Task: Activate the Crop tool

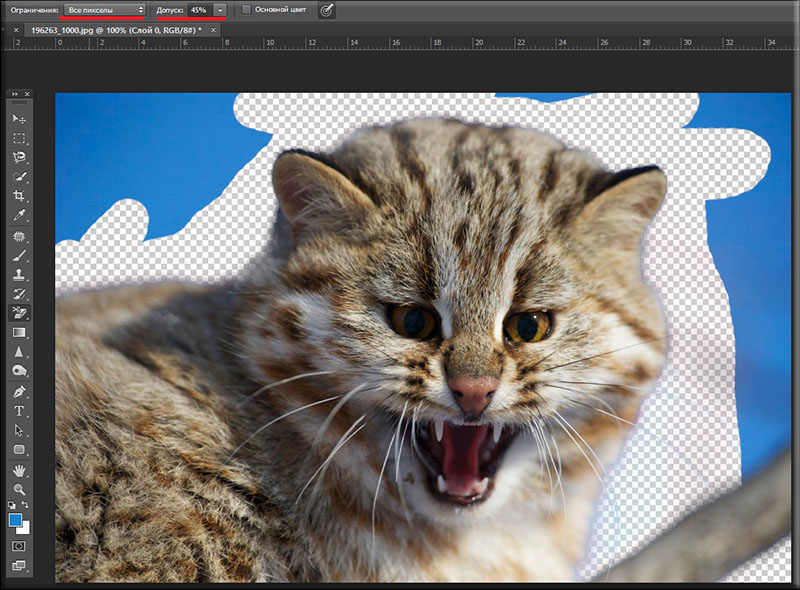Action: click(x=19, y=196)
